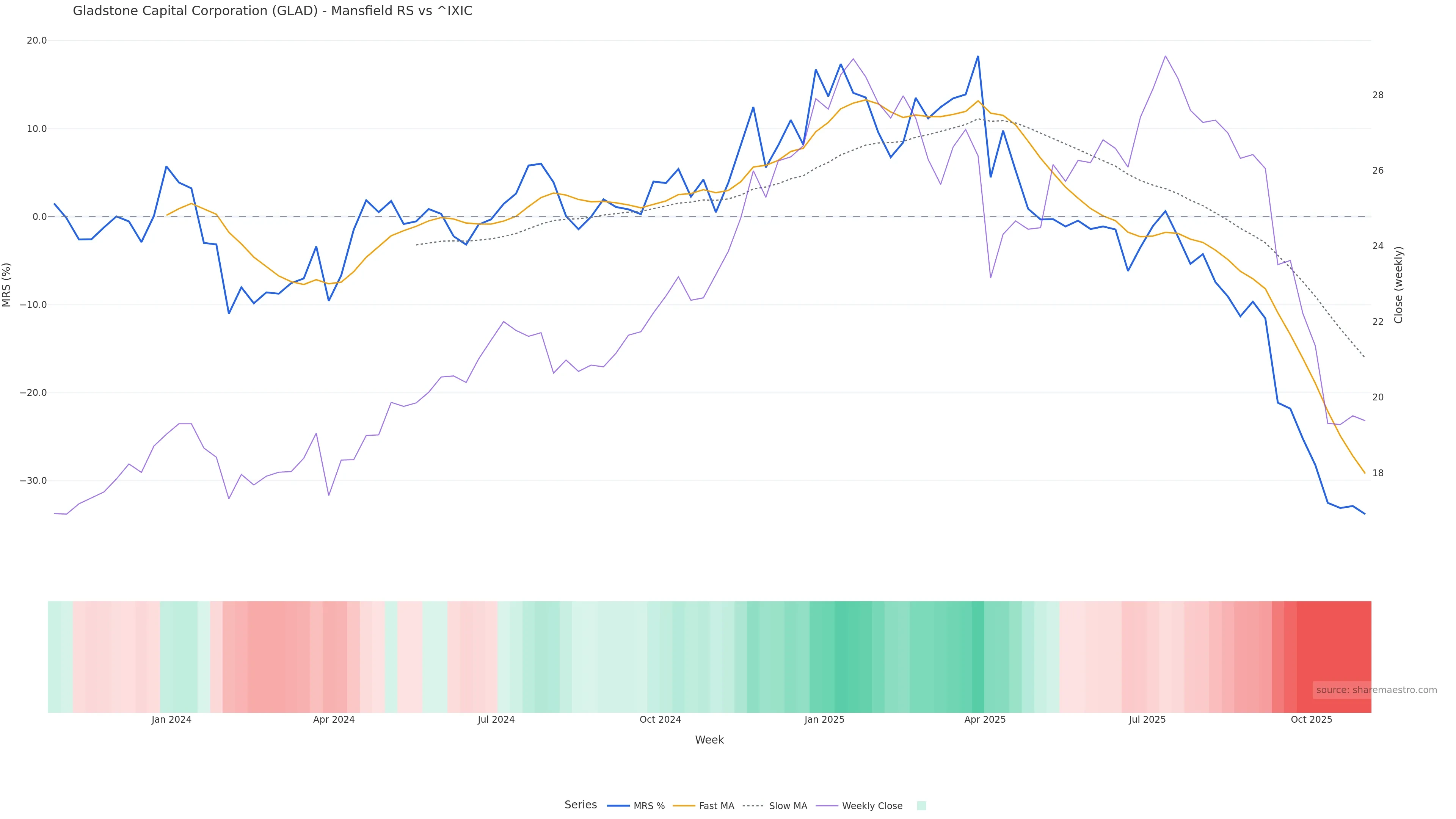This screenshot has width=1456, height=819.
Task: Click the 28 tick on Close axis
Action: 1378,95
